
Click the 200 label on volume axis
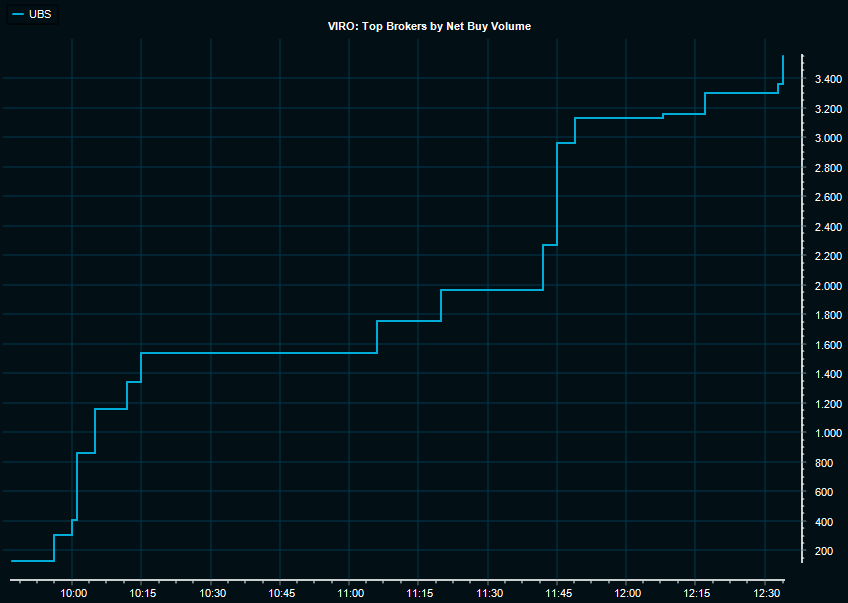tap(822, 551)
